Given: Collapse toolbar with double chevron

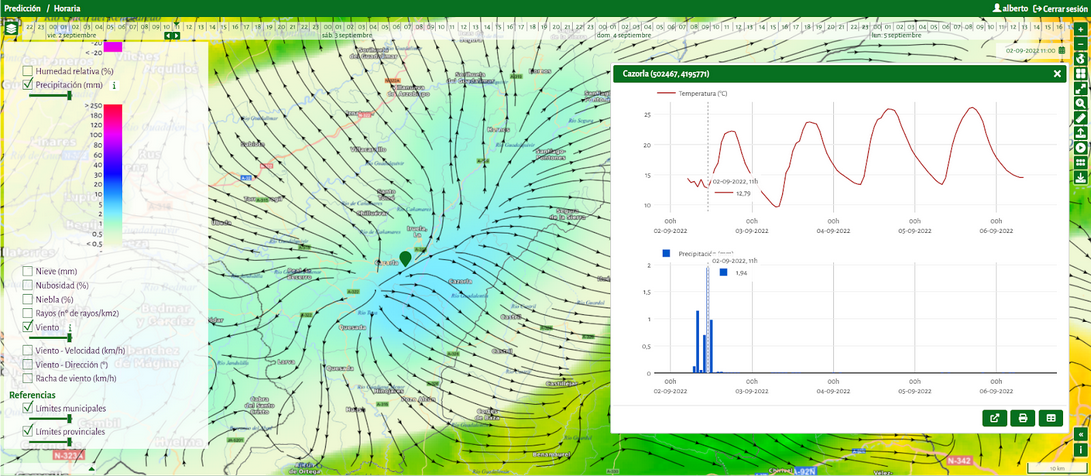Looking at the screenshot, I should (x=1081, y=433).
